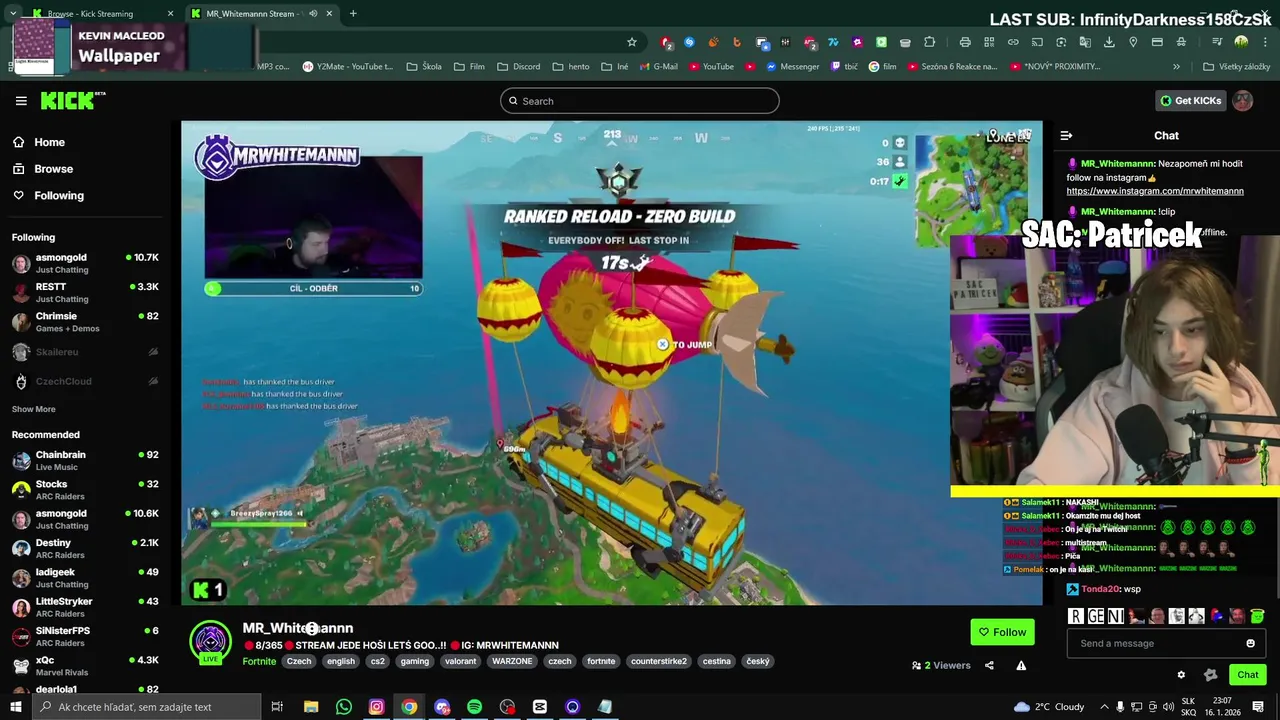Open ladigeek recommended channel
Screen dimensions: 1280x720
pyautogui.click(x=85, y=578)
